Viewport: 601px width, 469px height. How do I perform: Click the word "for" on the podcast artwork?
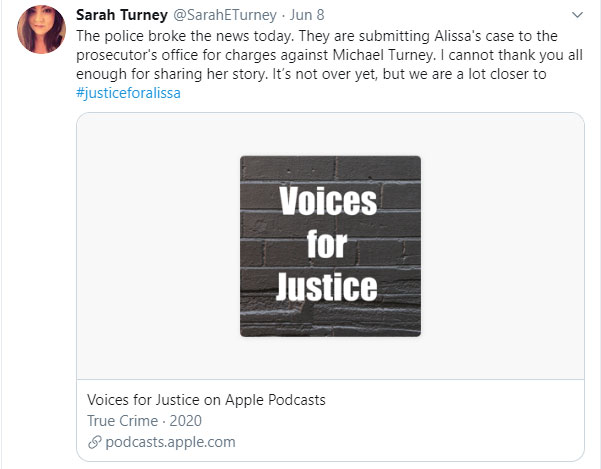(x=328, y=244)
